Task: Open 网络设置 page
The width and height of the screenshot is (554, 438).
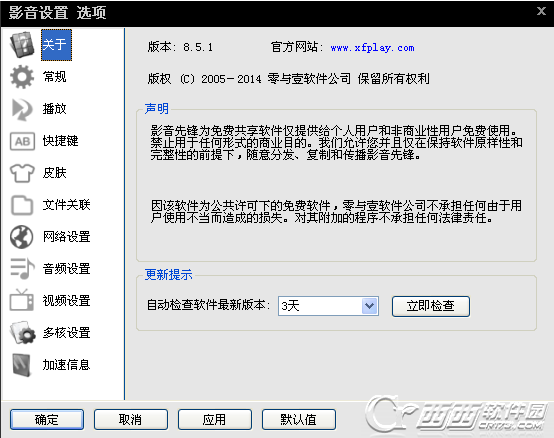Action: 66,237
